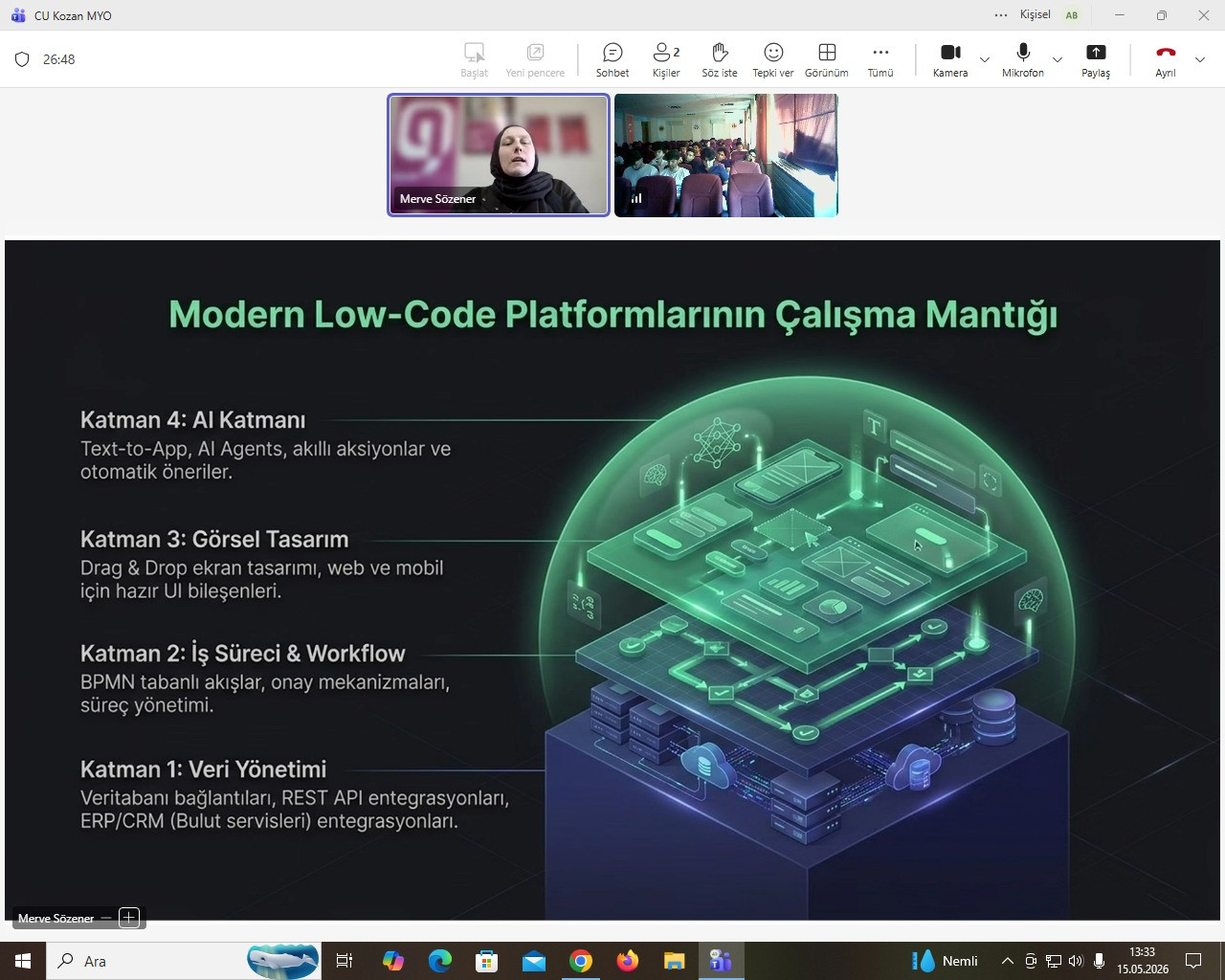Screen dimensions: 1225x980
Task: Open the three-dot settings menu in title bar
Action: coord(1001,15)
